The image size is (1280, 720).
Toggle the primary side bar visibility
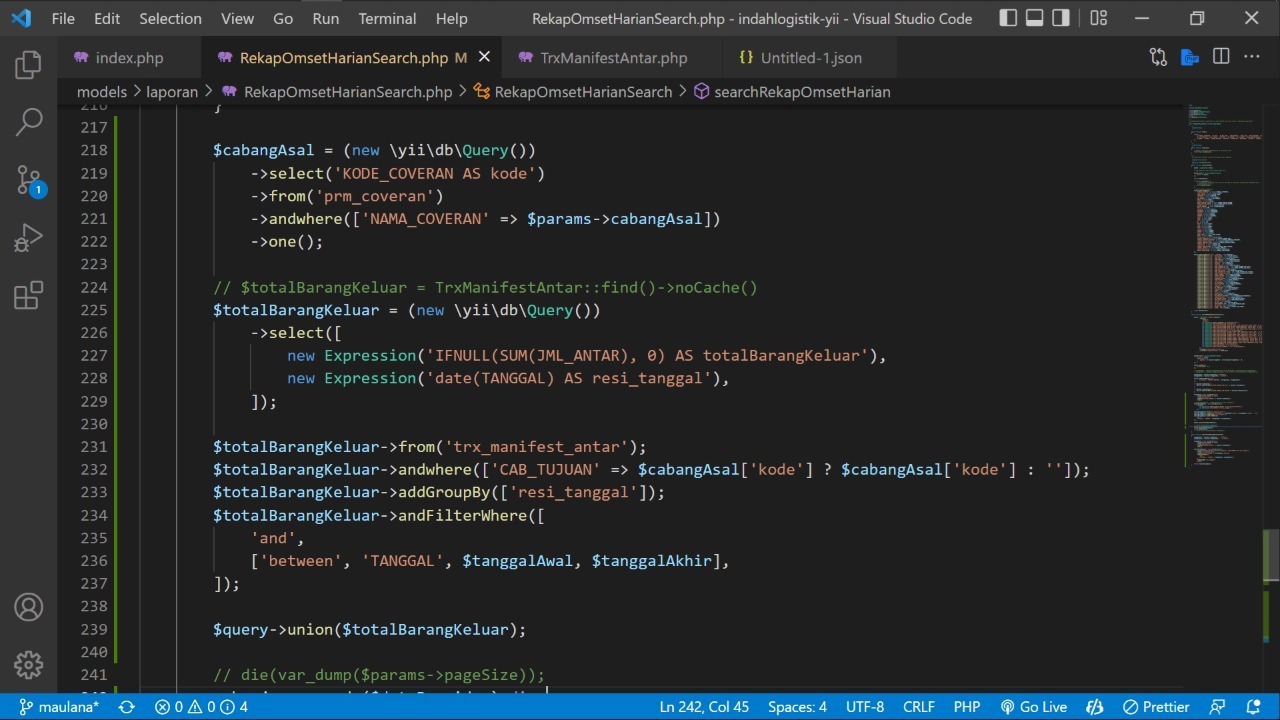1008,18
